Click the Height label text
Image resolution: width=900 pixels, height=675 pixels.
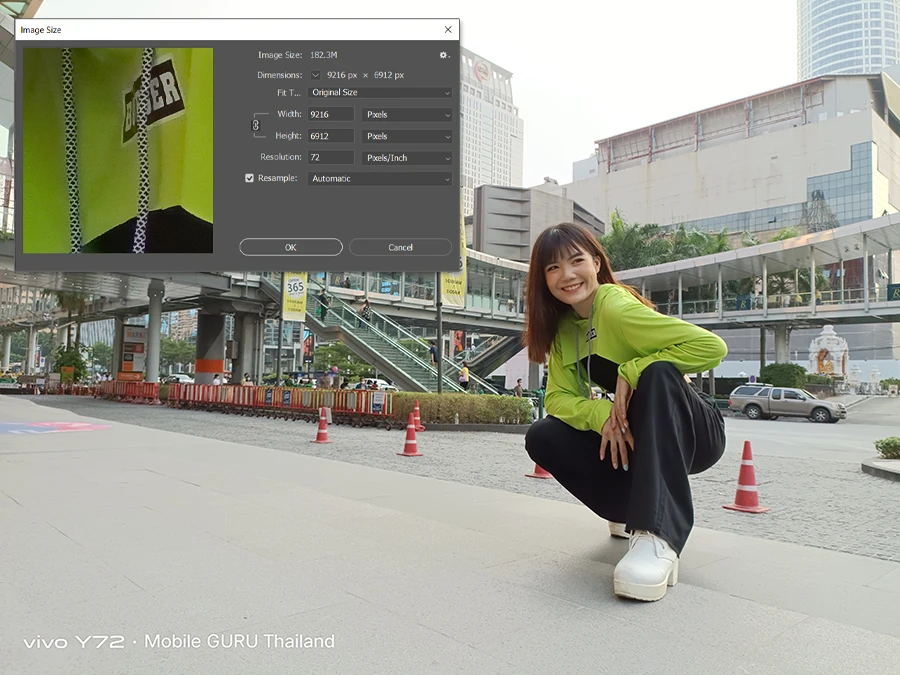[x=287, y=136]
